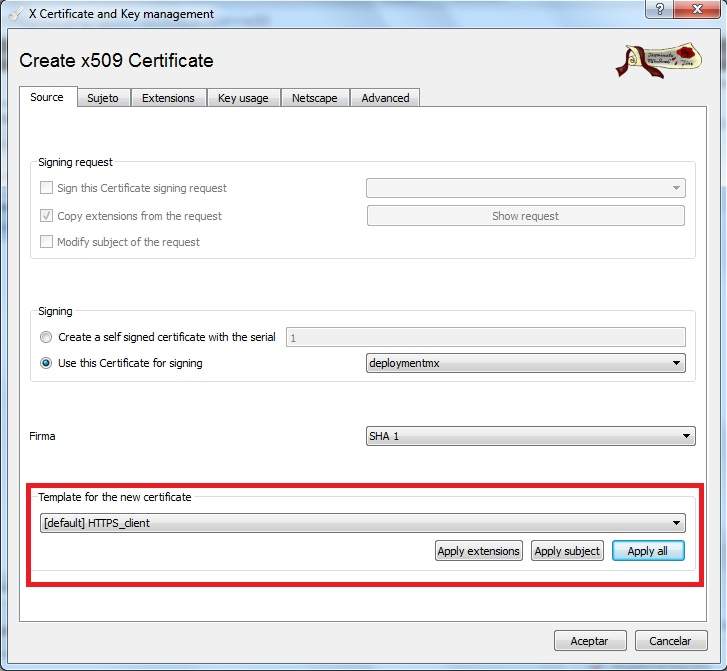
Task: Toggle 'Sign this Certificate signing request' checkbox
Action: 46,188
